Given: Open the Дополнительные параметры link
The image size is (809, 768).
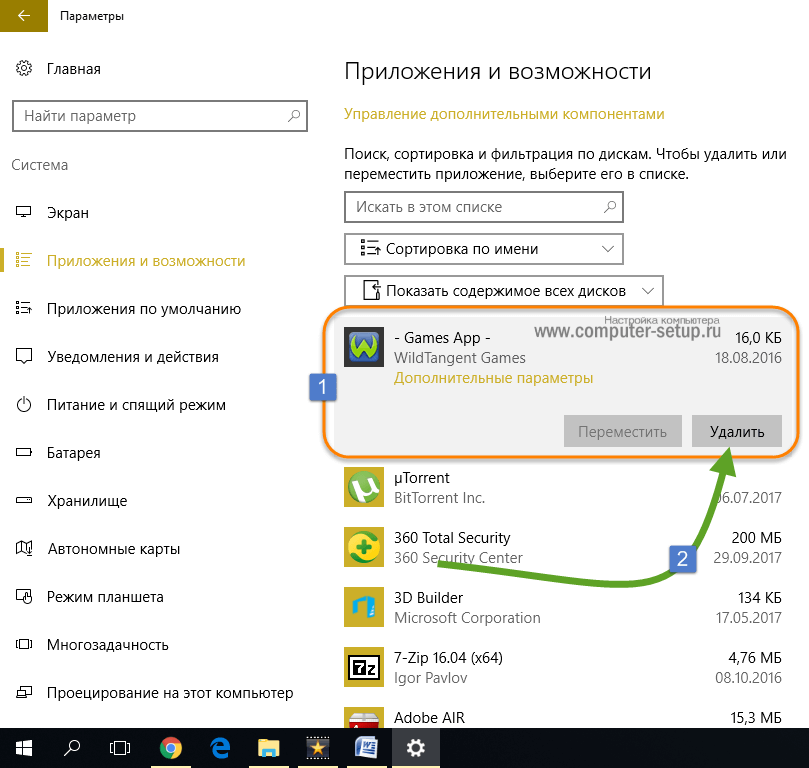Looking at the screenshot, I should 493,378.
